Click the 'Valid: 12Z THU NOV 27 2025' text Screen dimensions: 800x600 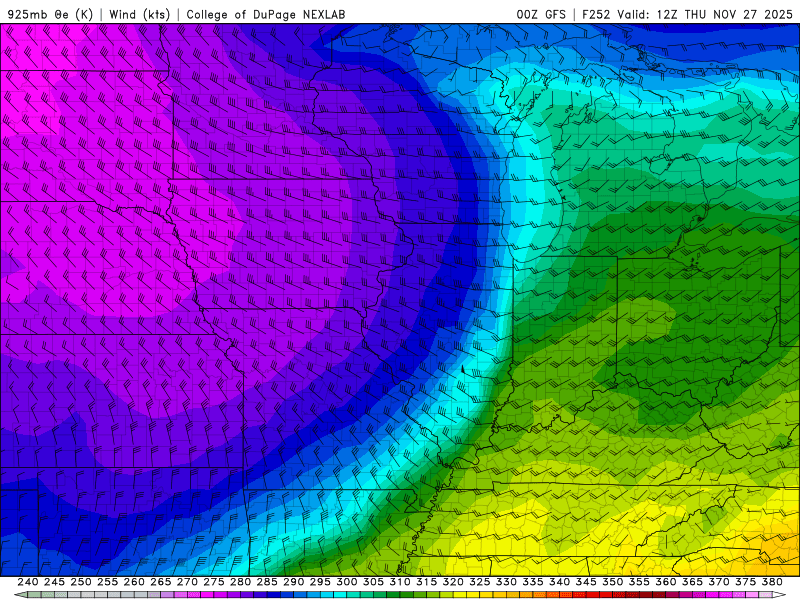coord(705,14)
